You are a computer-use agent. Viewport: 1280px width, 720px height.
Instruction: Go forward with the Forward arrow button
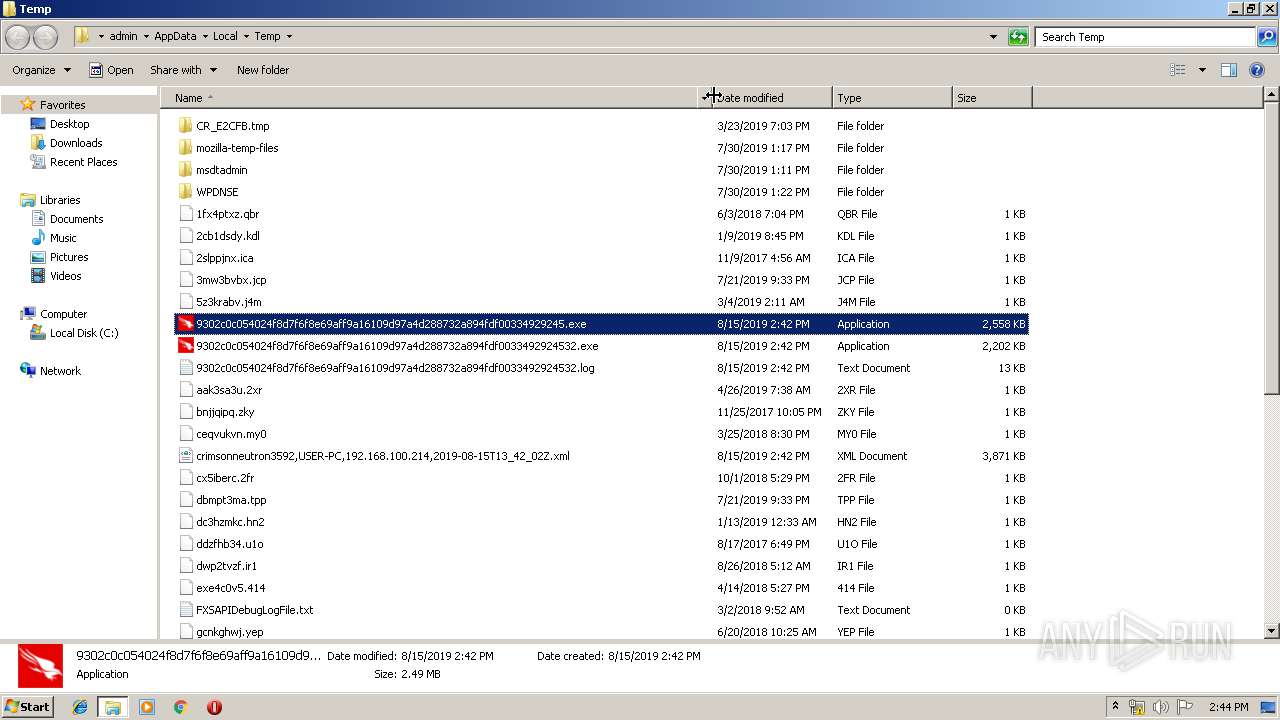(46, 37)
